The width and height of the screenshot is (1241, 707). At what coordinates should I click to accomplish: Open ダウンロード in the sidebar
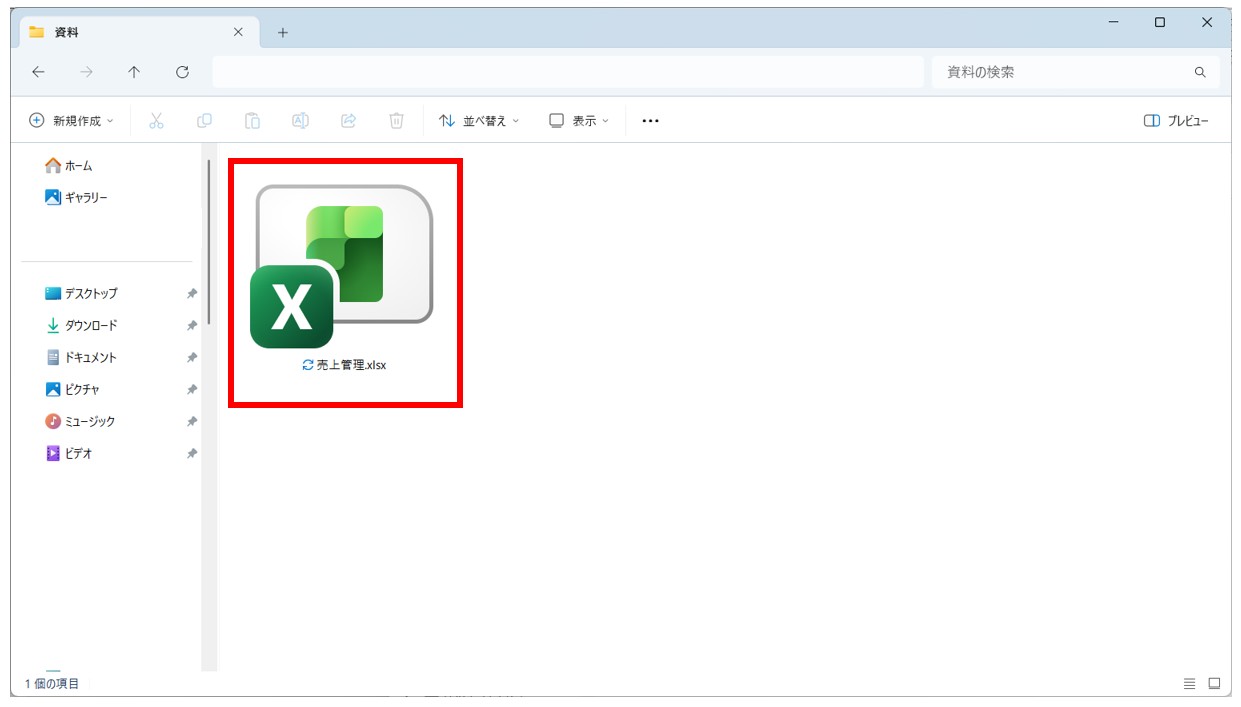point(82,326)
